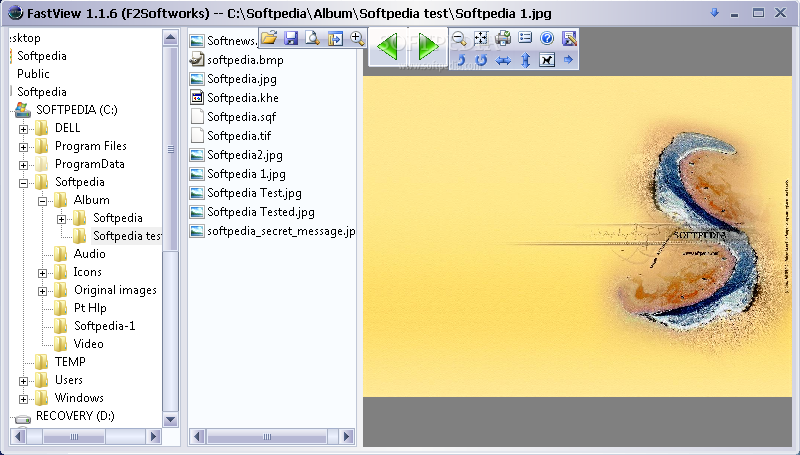Expand the Softpedia subfolder inside Album
800x455 pixels.
click(x=61, y=219)
